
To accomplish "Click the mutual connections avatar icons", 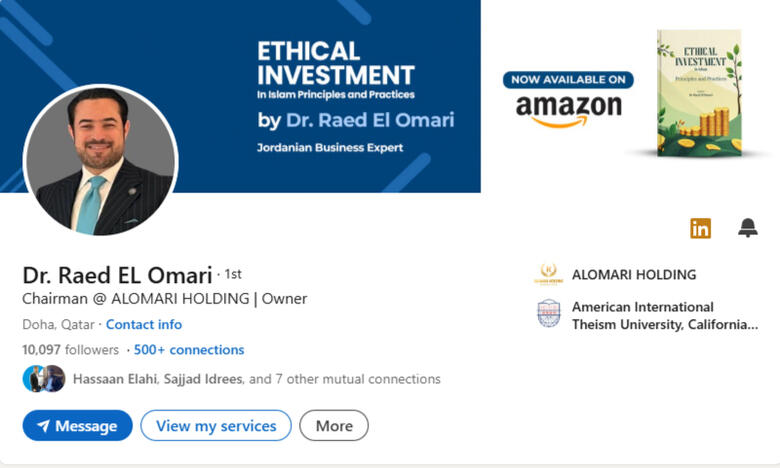I will (43, 379).
